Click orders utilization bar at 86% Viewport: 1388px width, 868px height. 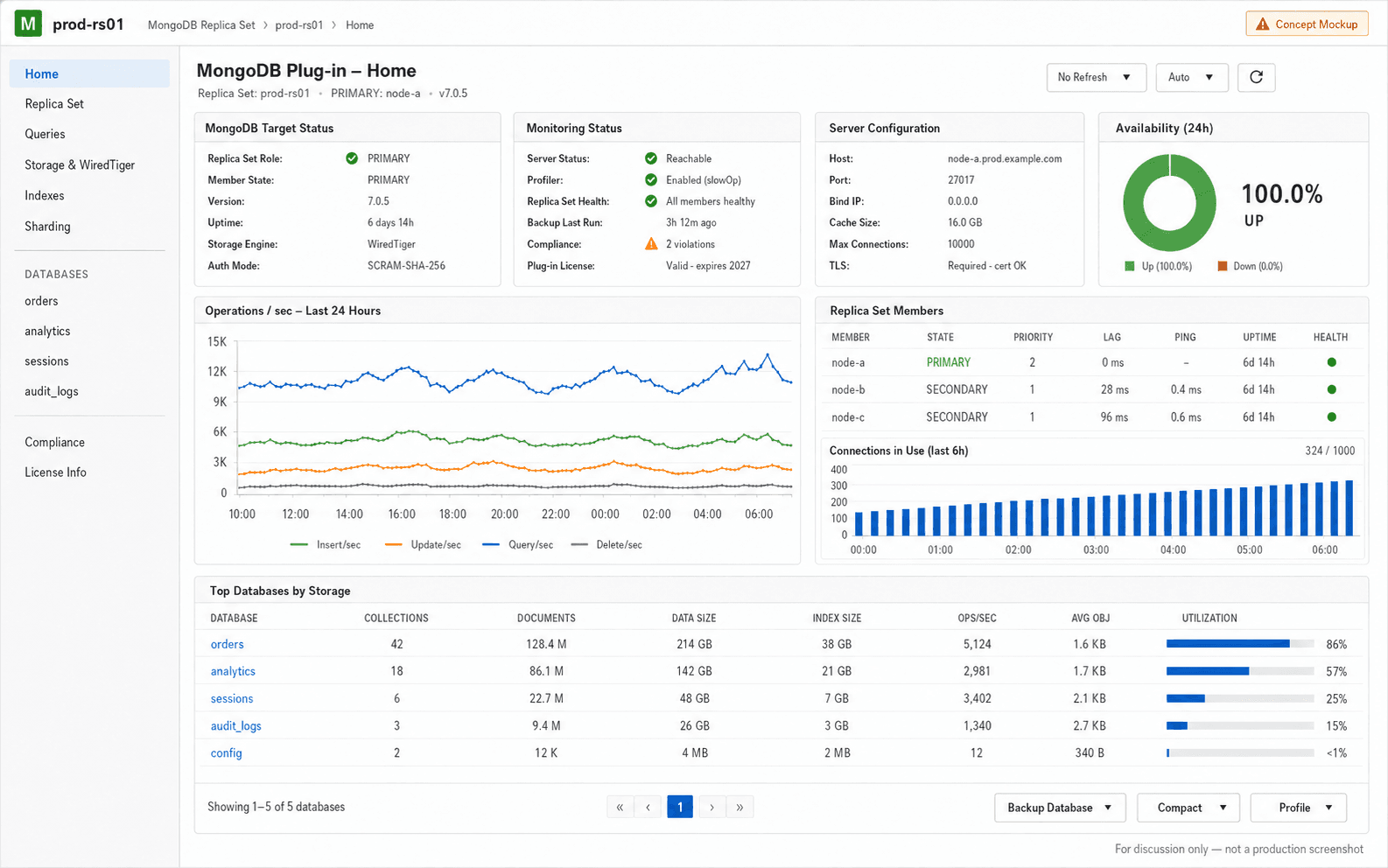(x=1240, y=644)
